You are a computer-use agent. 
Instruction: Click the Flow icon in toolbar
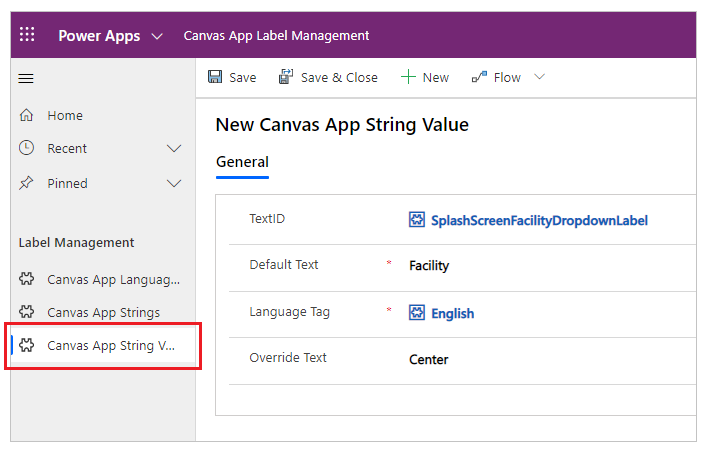pos(479,77)
